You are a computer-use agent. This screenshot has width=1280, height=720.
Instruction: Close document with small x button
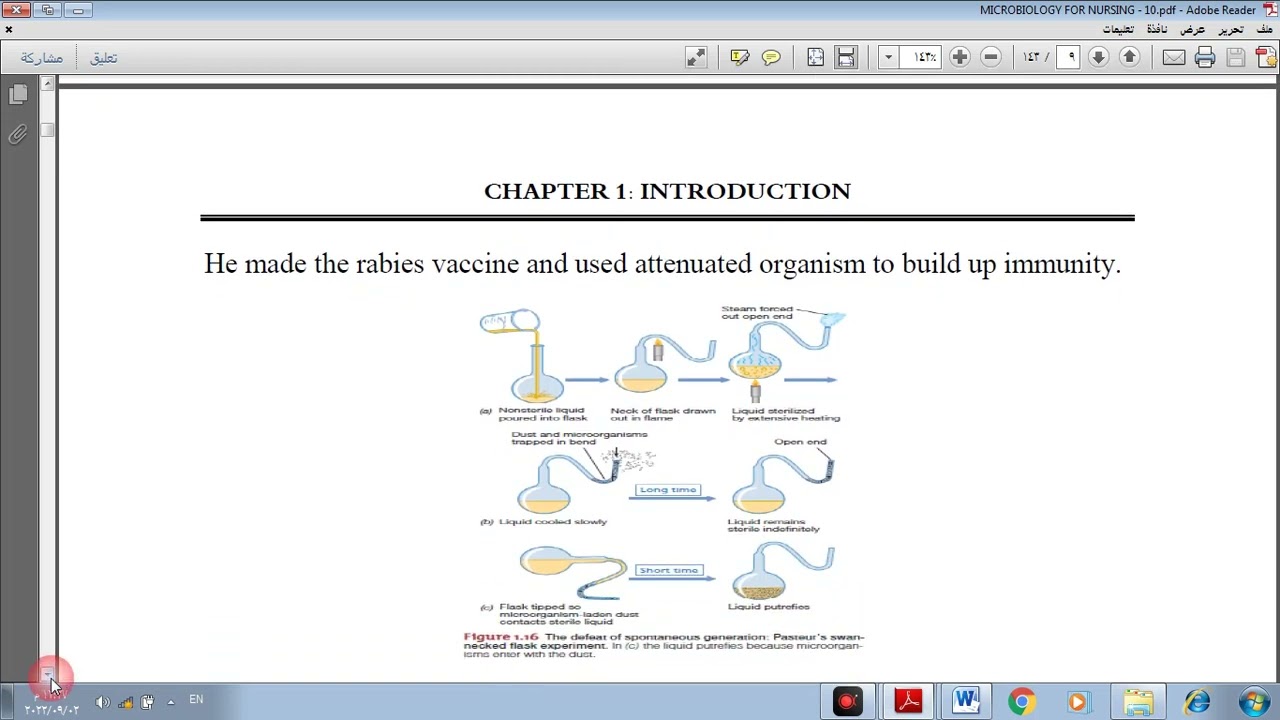[x=8, y=29]
